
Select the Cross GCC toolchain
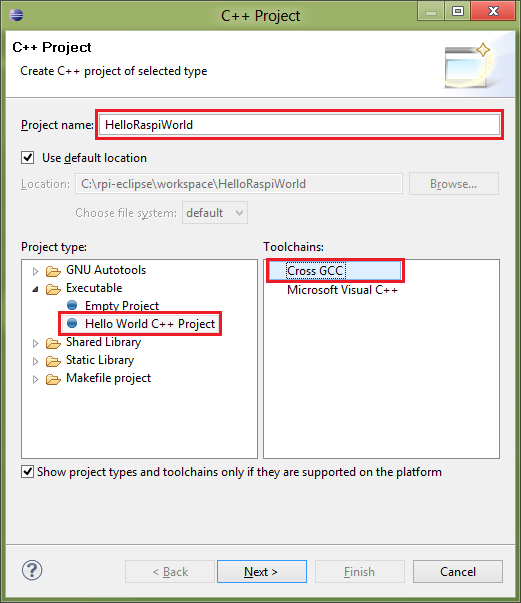coord(315,271)
